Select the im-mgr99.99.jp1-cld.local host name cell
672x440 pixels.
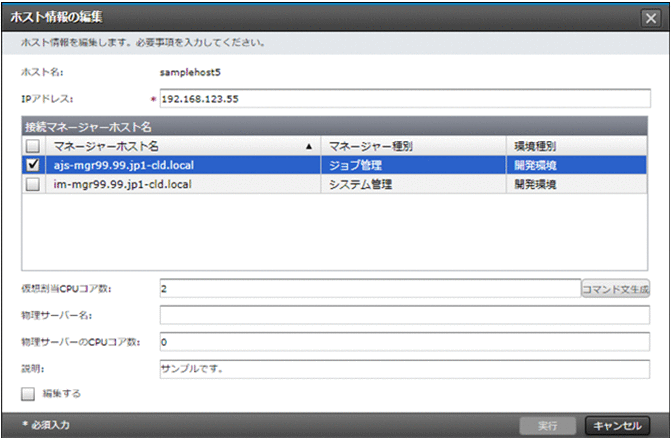[183, 184]
